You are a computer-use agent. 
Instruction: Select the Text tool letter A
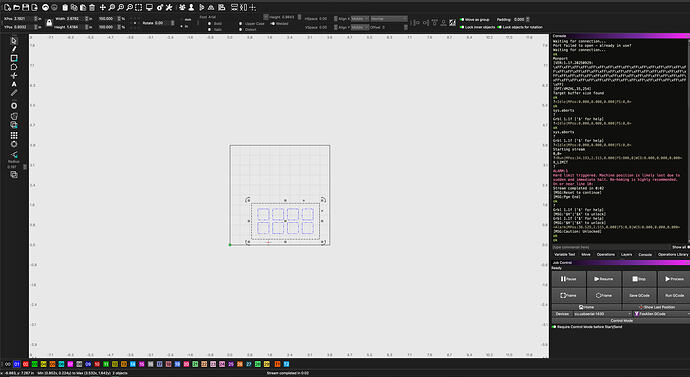tap(14, 84)
